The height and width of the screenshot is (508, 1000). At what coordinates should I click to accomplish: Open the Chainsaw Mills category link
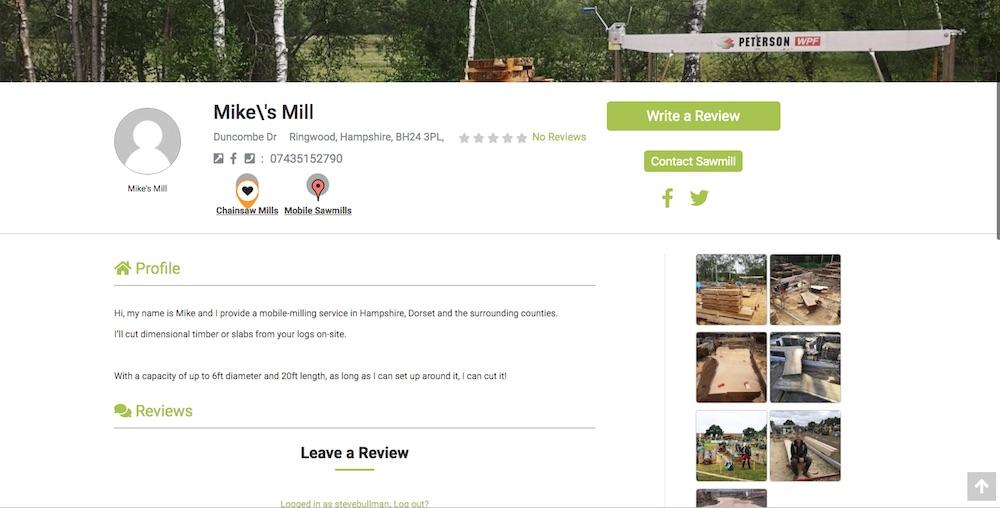click(x=247, y=210)
